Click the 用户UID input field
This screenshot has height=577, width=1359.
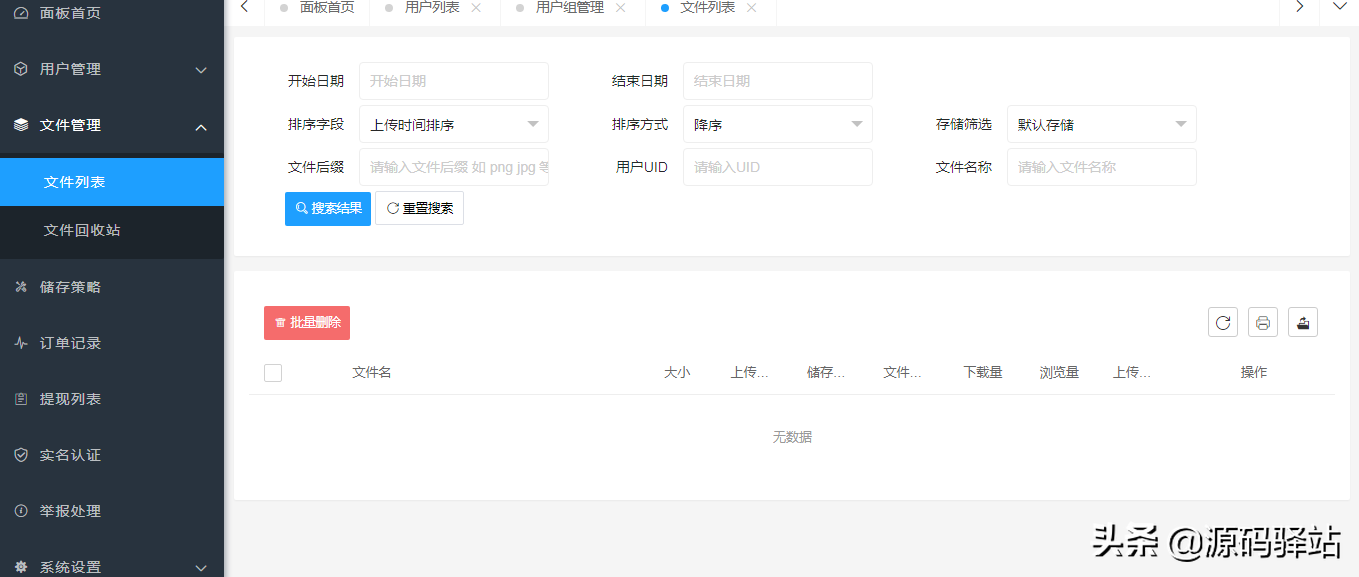[x=777, y=167]
